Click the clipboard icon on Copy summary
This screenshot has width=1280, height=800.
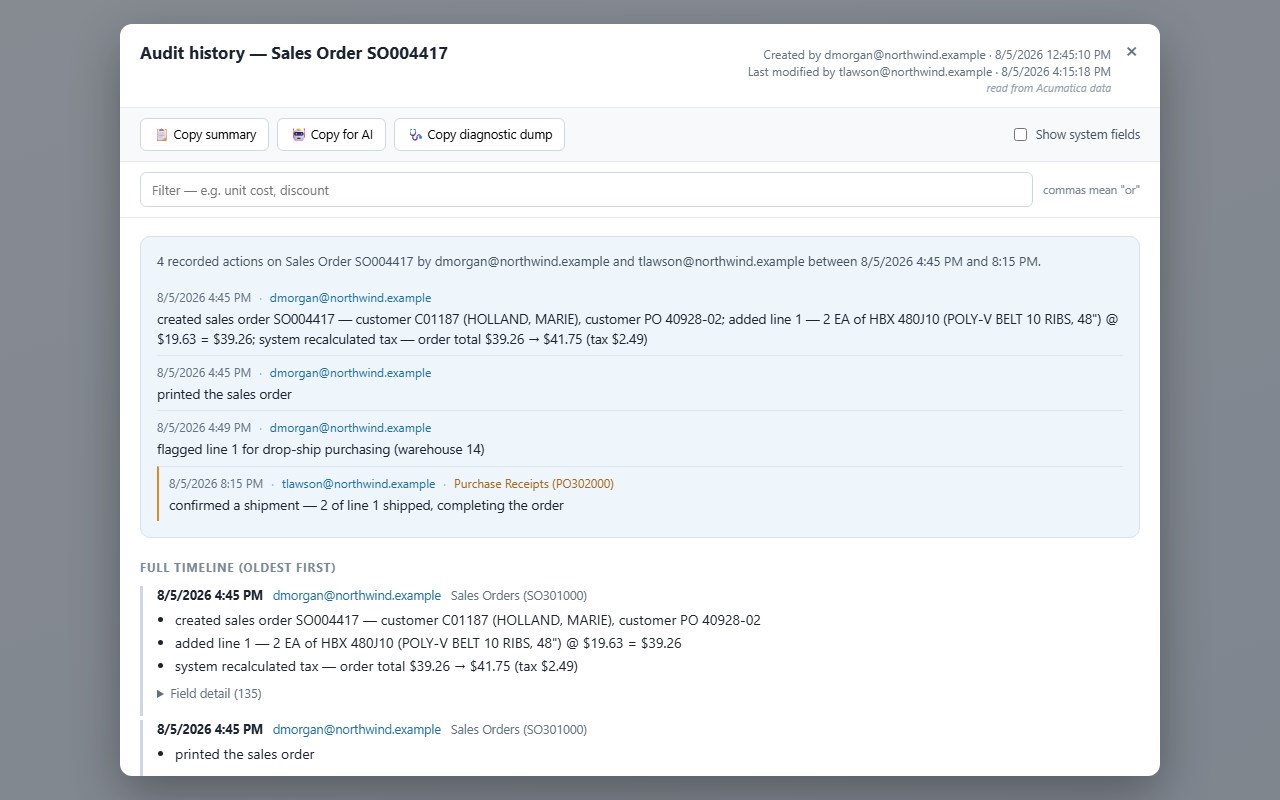[161, 135]
